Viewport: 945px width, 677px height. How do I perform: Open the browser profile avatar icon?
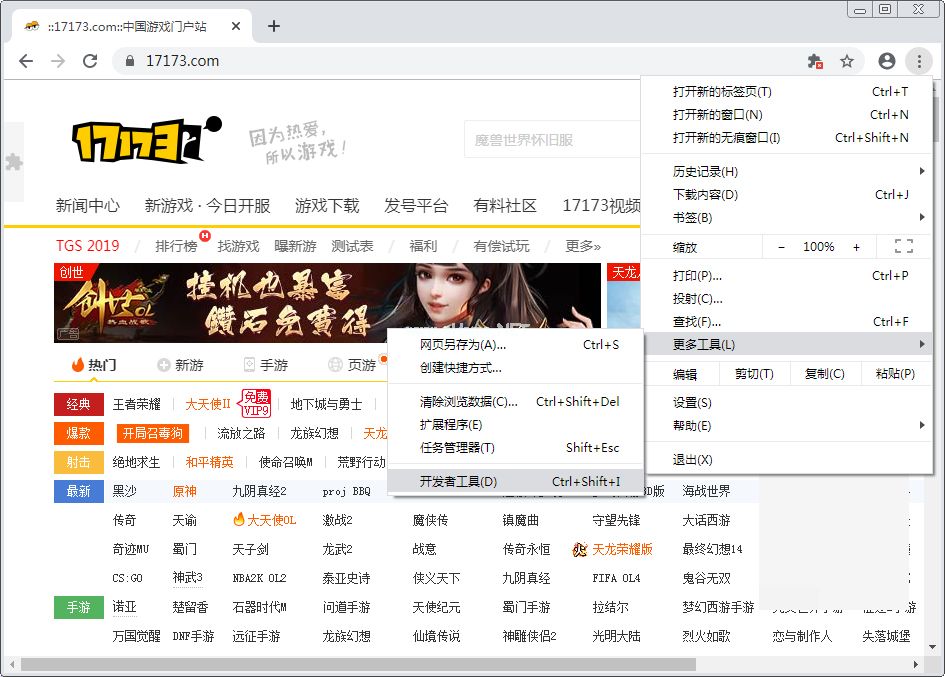coord(886,61)
